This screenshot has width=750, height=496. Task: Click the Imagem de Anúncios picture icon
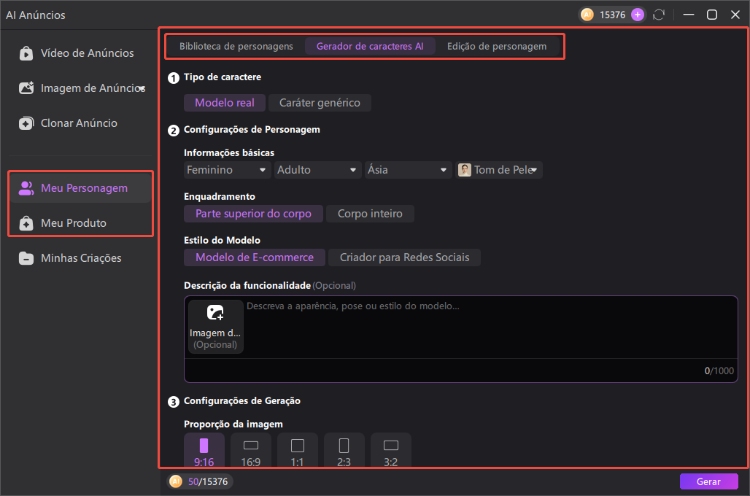[x=26, y=88]
